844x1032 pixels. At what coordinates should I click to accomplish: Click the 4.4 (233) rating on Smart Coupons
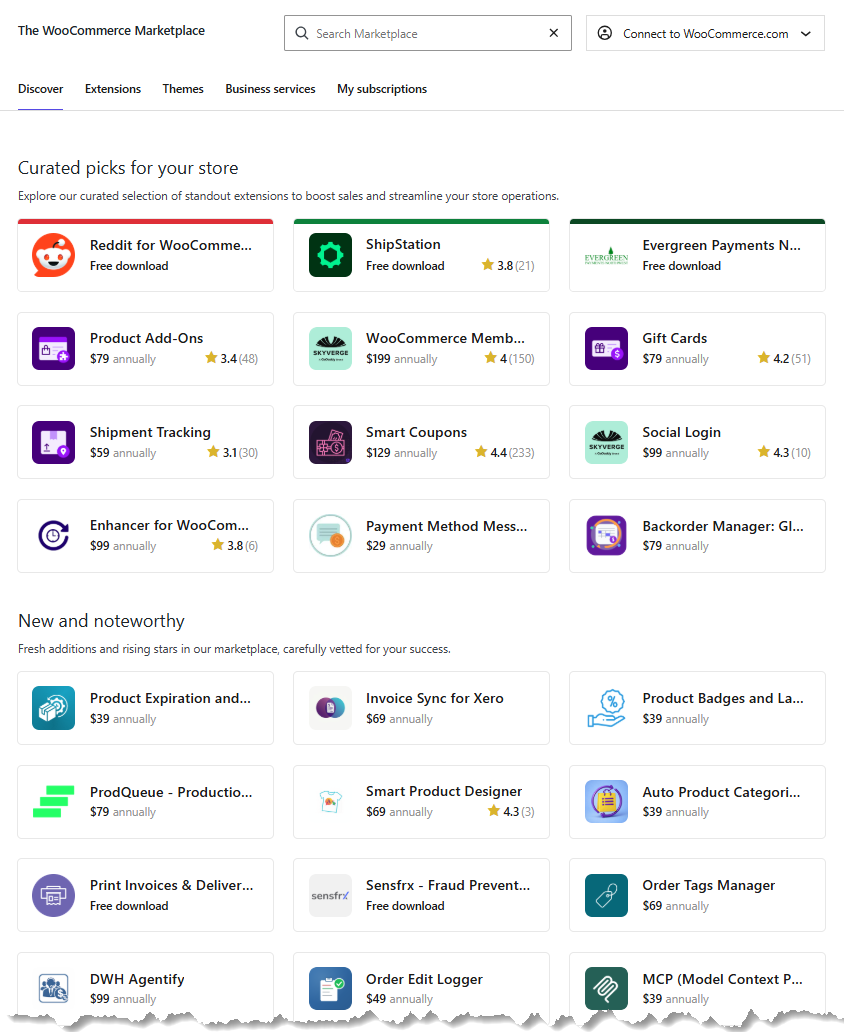[504, 452]
